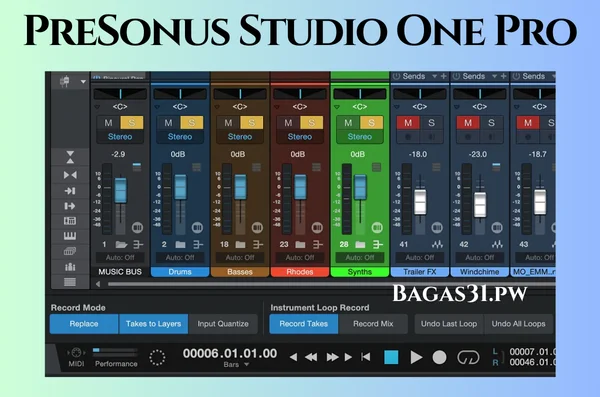Toggle Windchime Sends power icon
The height and width of the screenshot is (397, 600).
tap(456, 77)
